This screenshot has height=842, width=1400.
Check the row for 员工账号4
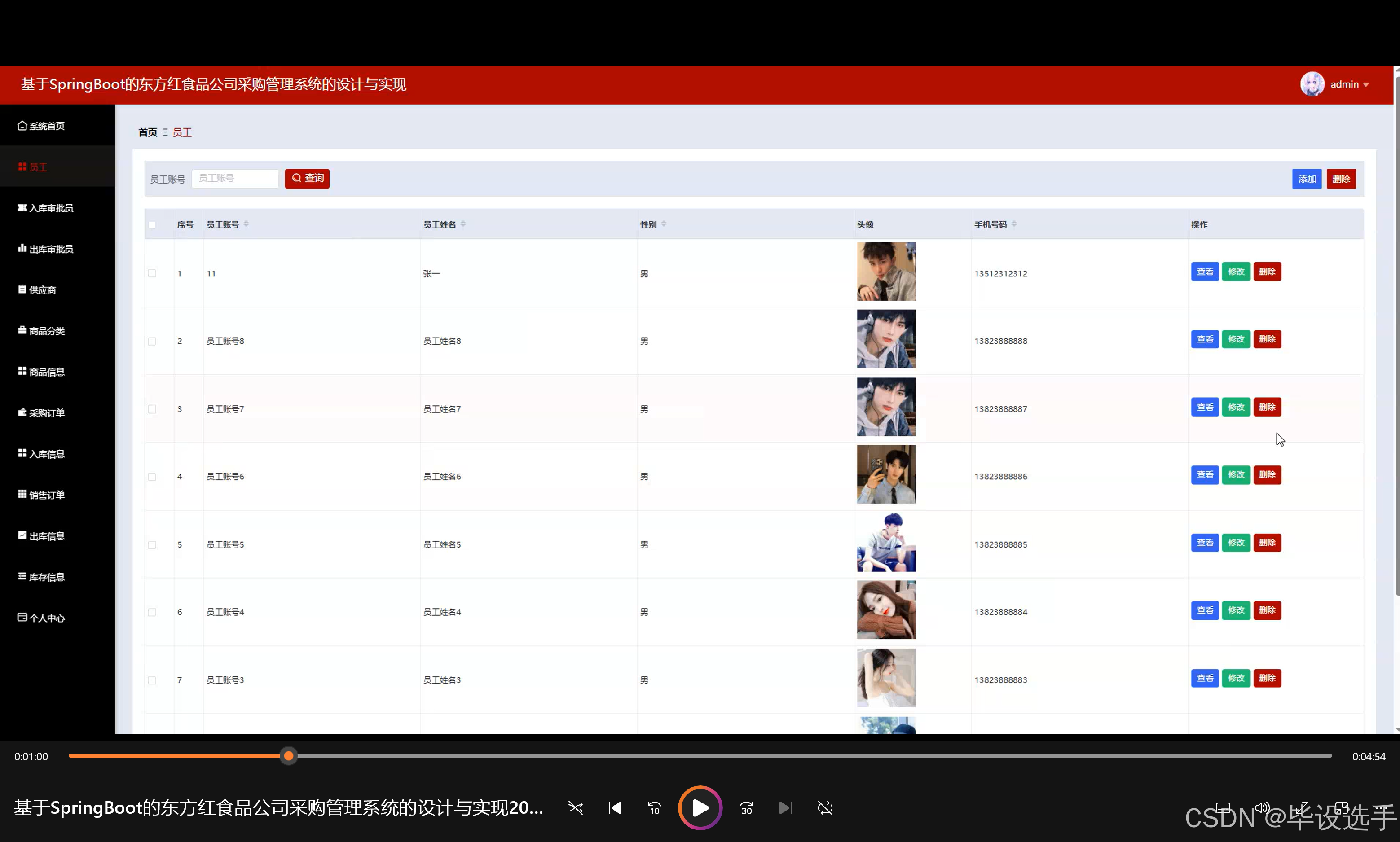(x=152, y=612)
